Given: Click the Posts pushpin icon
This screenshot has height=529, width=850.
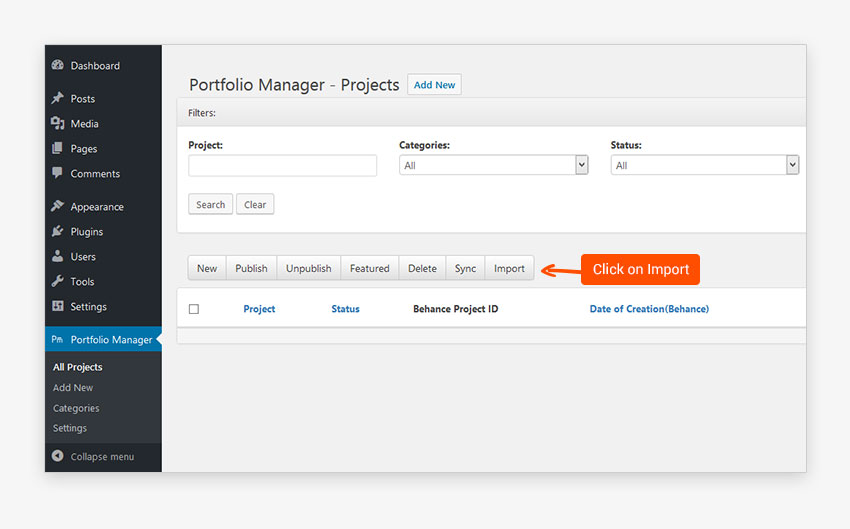Looking at the screenshot, I should click(x=57, y=99).
